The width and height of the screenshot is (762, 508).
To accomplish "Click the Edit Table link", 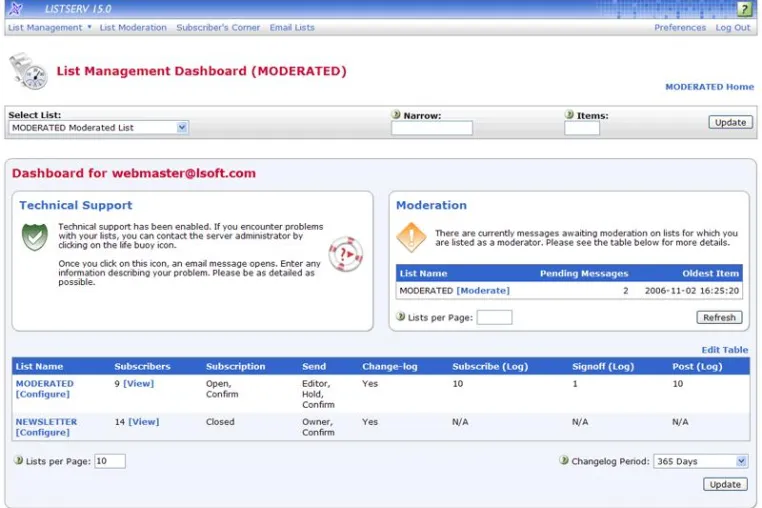I will coord(725,350).
